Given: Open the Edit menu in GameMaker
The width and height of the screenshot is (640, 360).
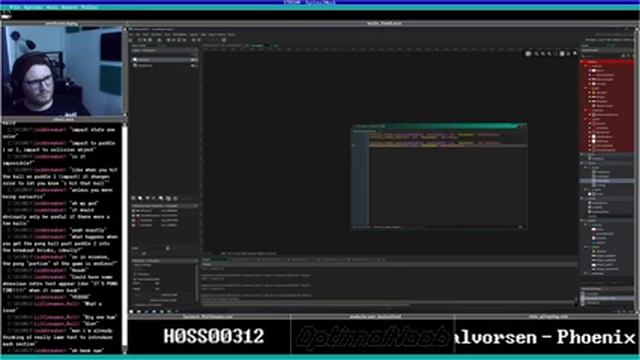Looking at the screenshot, I should coord(138,35).
